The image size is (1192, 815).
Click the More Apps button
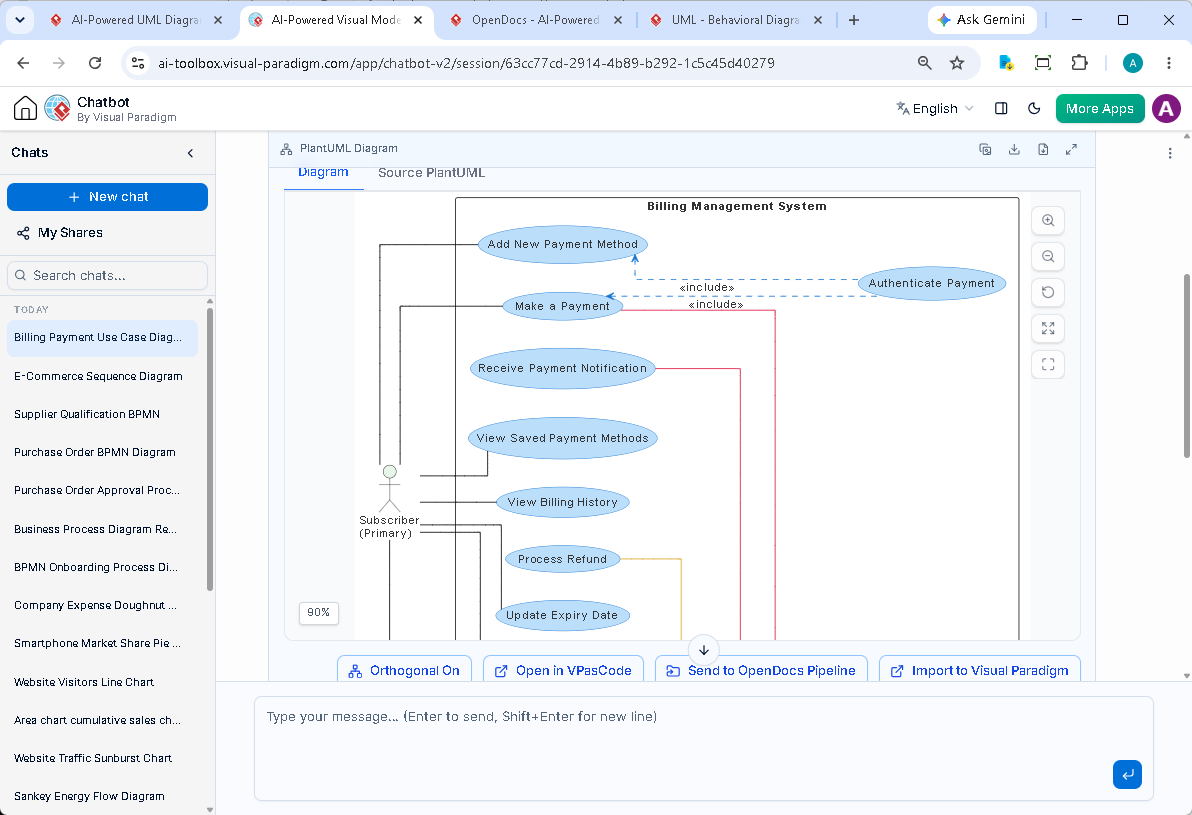(1099, 109)
